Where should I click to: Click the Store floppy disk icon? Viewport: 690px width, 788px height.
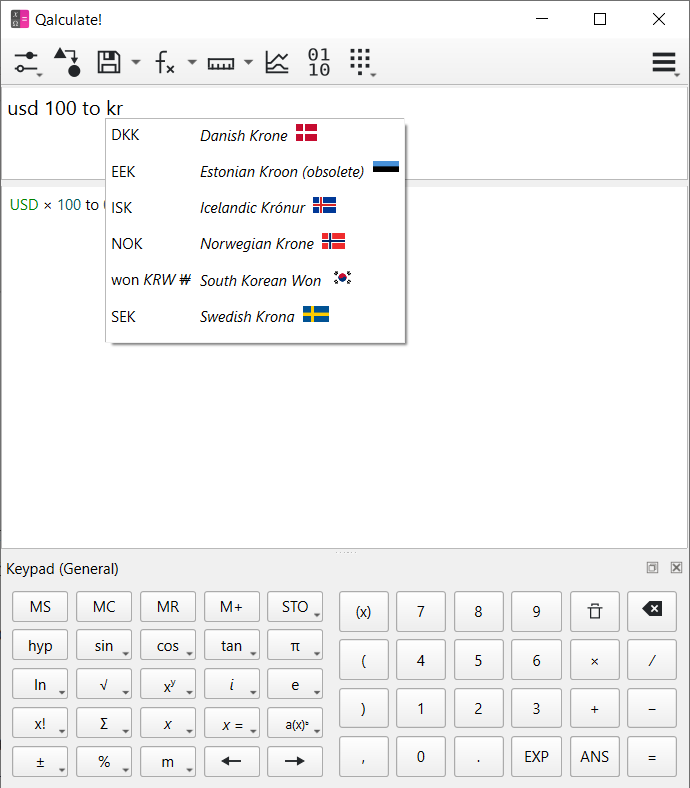(109, 62)
